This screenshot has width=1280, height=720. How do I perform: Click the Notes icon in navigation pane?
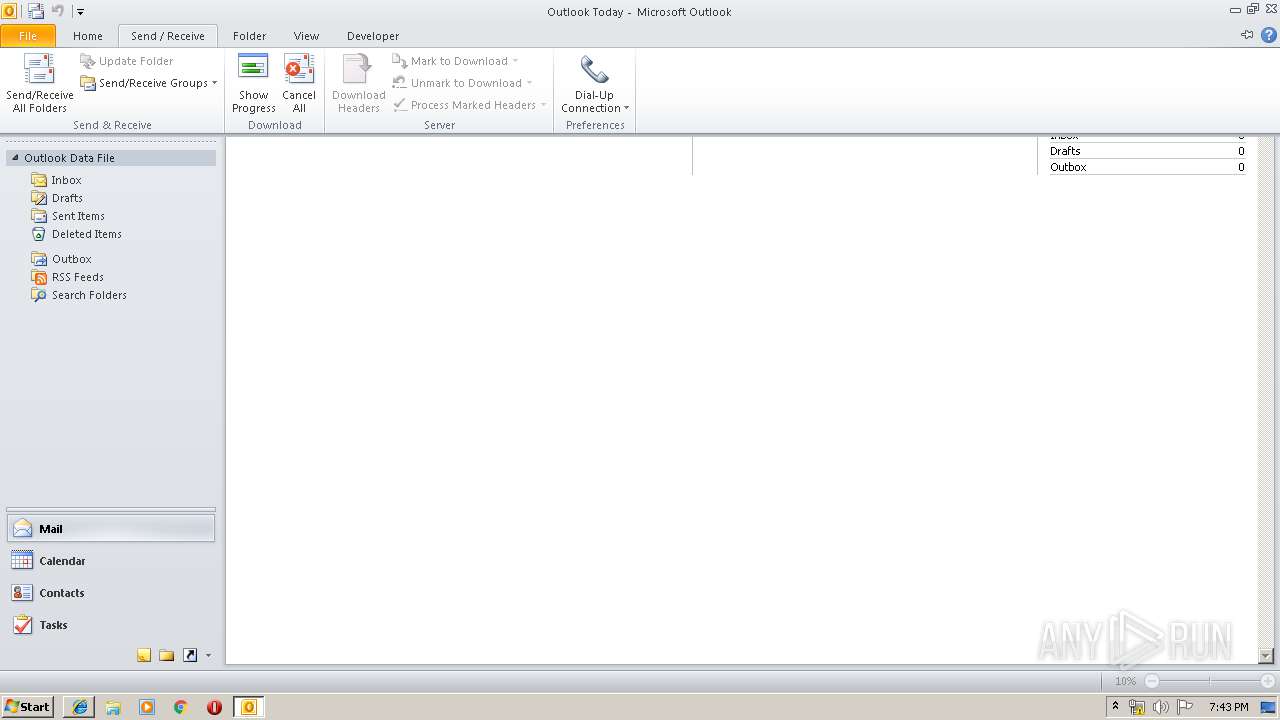[x=144, y=656]
